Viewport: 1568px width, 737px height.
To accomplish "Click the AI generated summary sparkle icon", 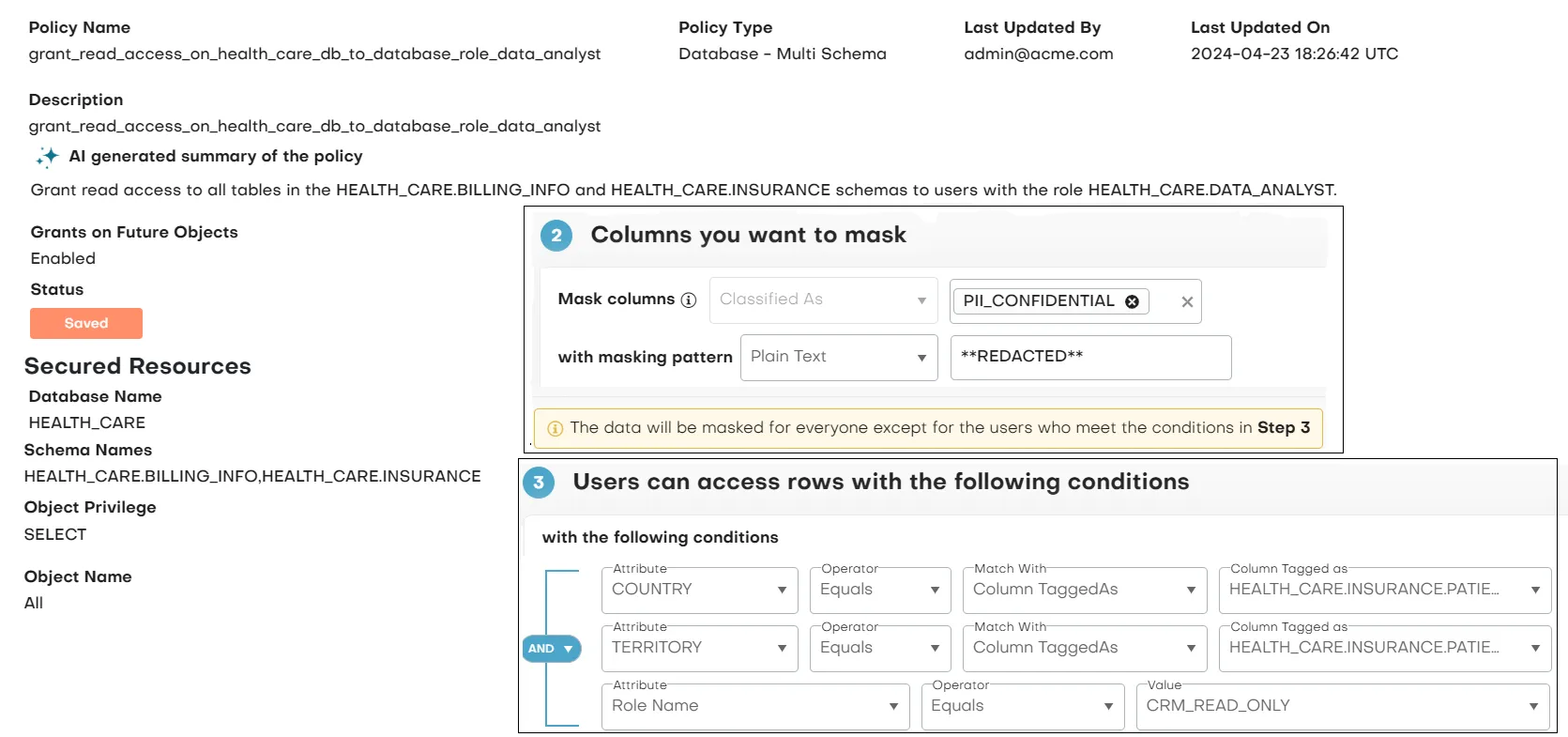I will coord(46,157).
